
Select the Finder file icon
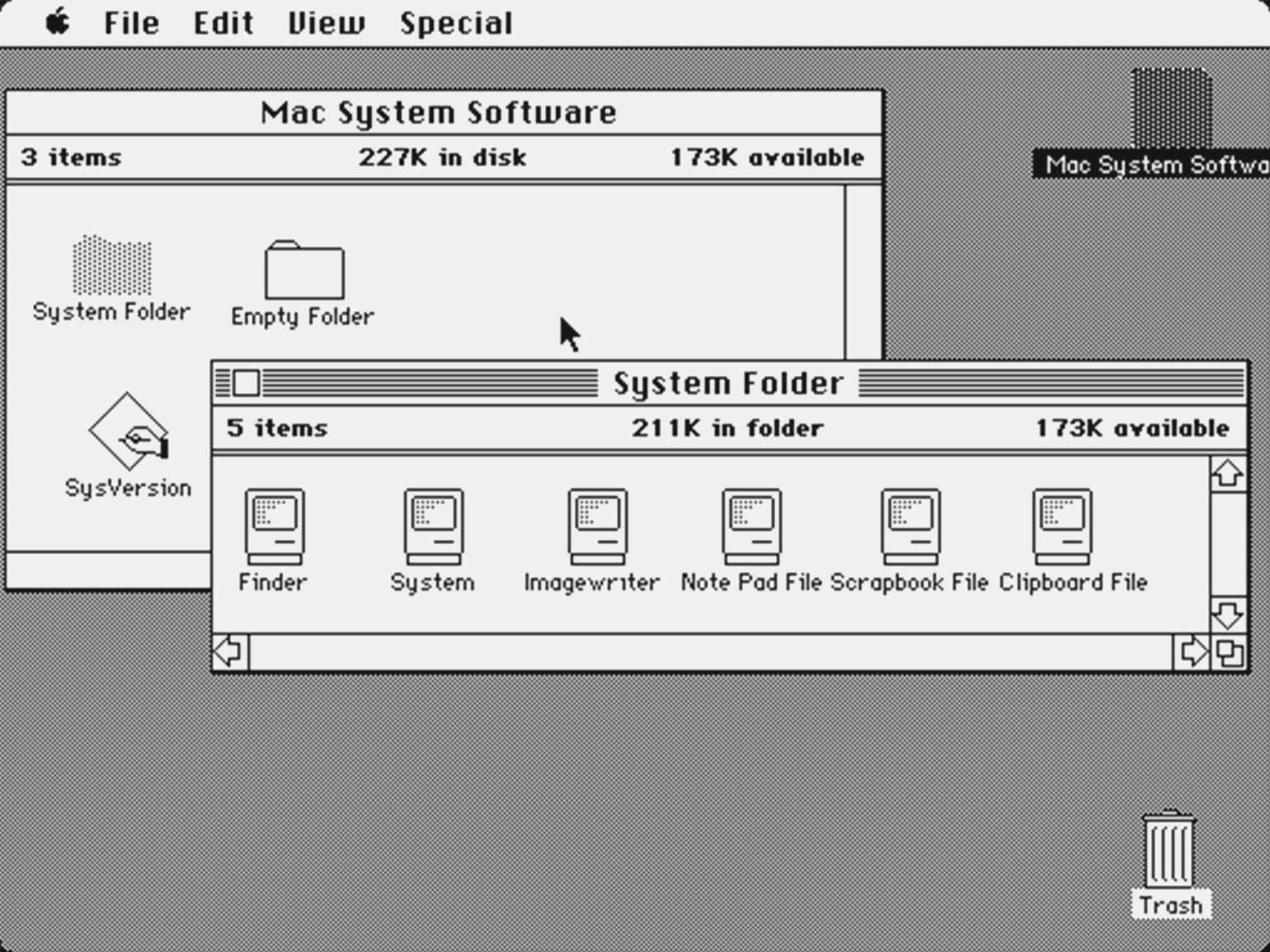(x=274, y=527)
